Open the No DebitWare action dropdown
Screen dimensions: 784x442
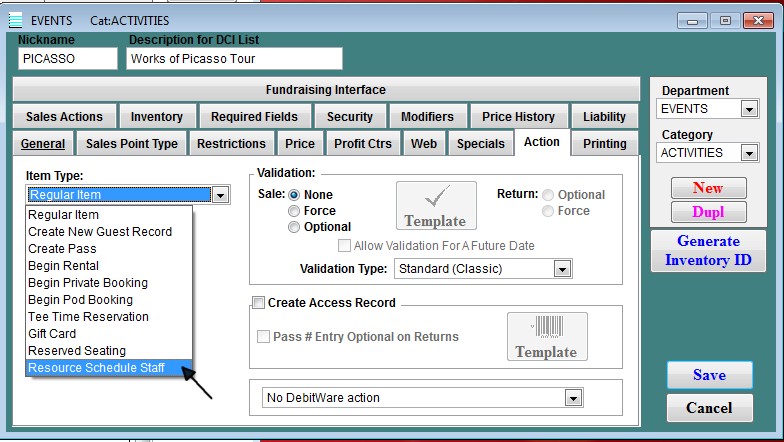coord(572,398)
